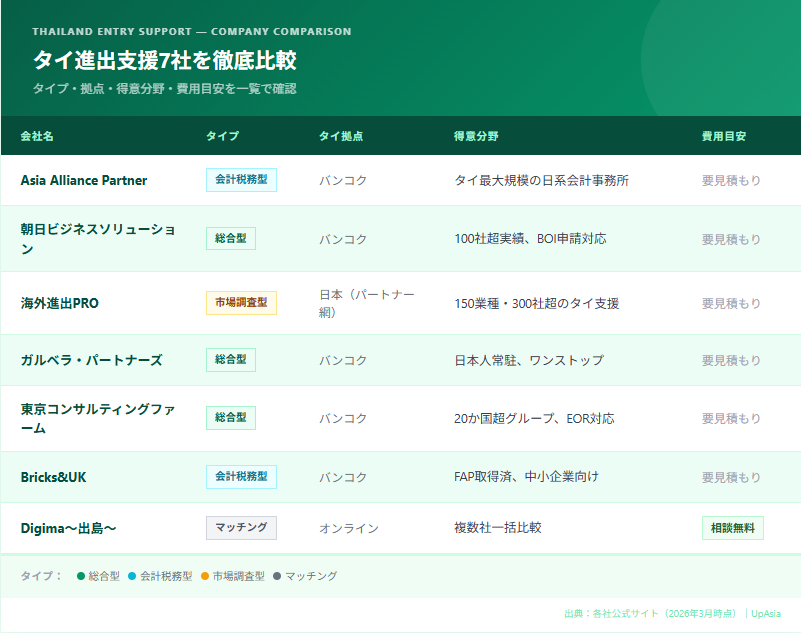Click FAP取得済、中小企業向け text
Screen dimensions: 801x633
click(526, 477)
